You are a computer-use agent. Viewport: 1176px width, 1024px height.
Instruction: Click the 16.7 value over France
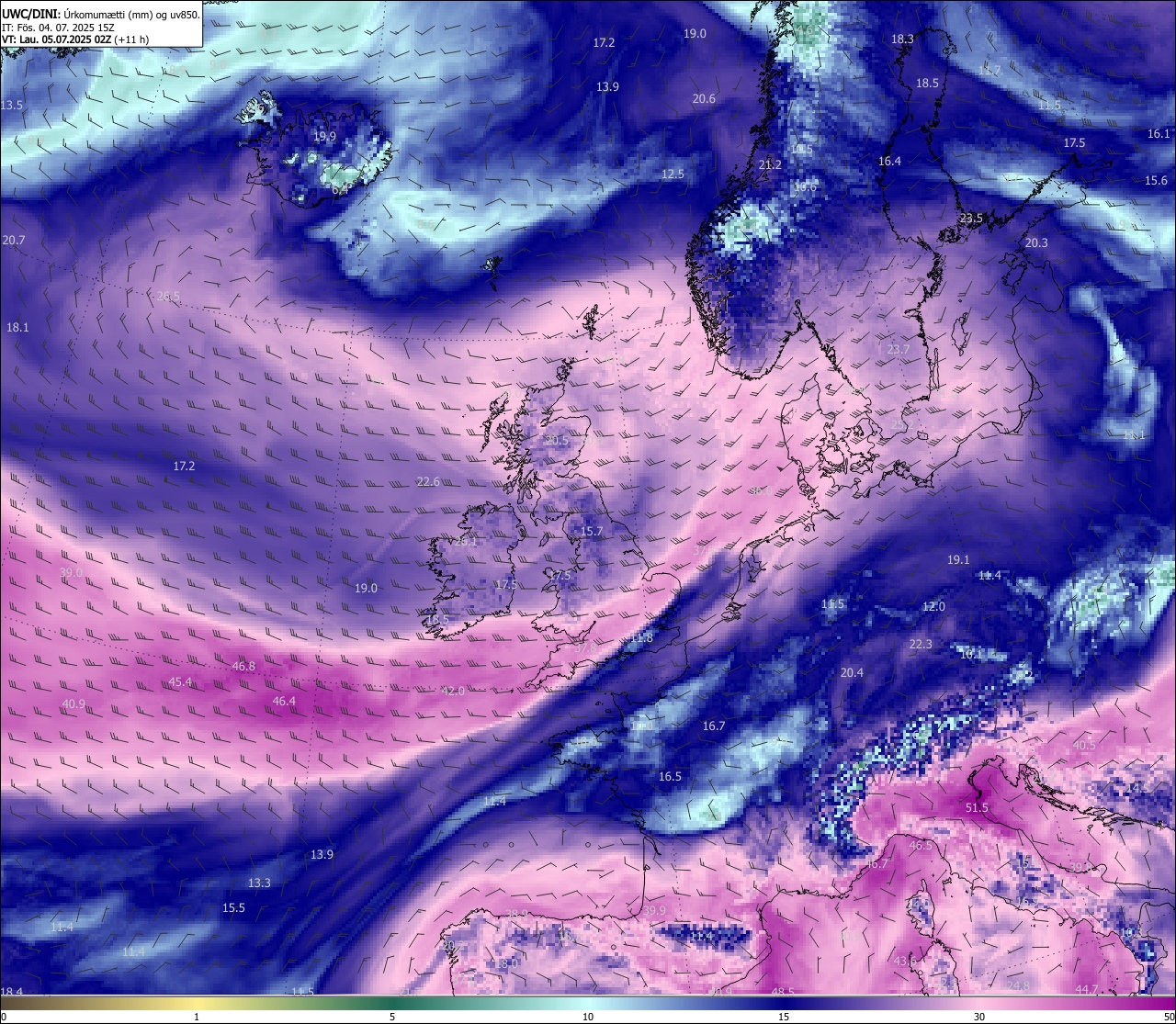(714, 726)
